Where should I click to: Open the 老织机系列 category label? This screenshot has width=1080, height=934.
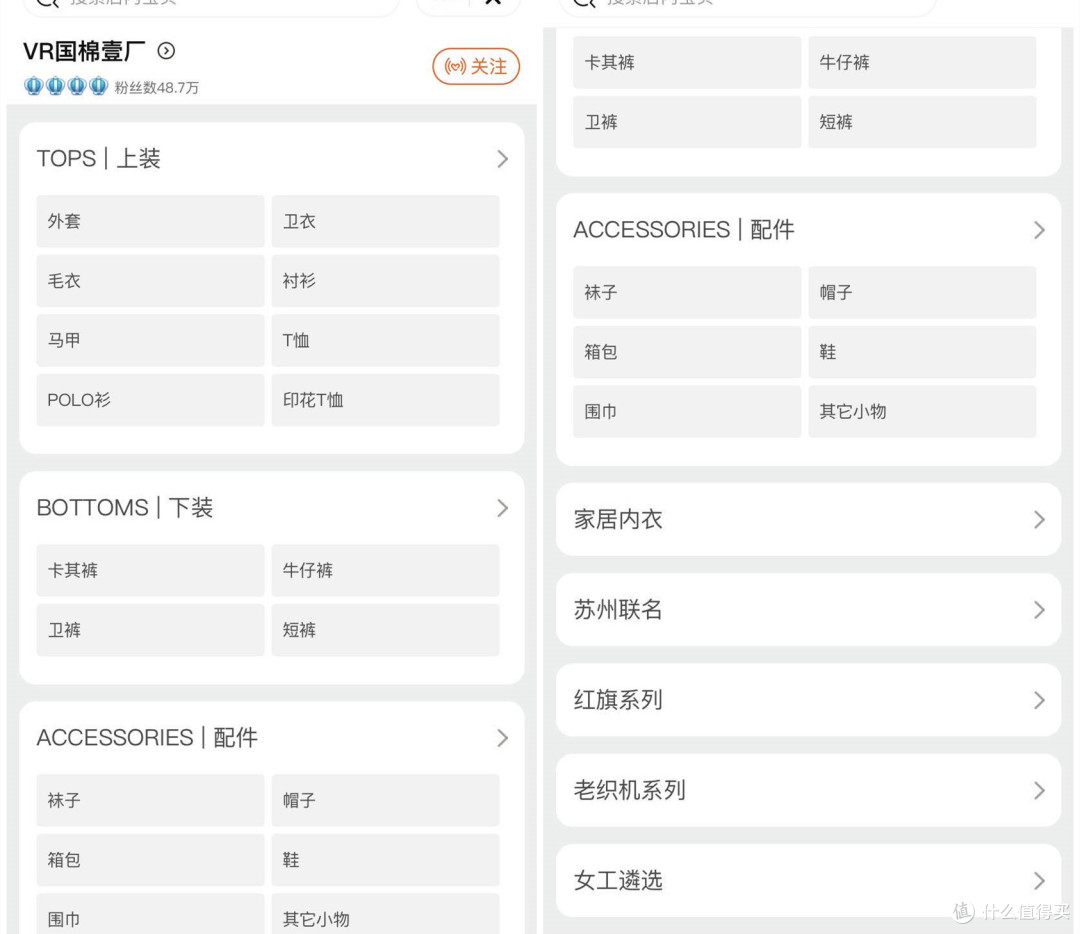click(630, 791)
